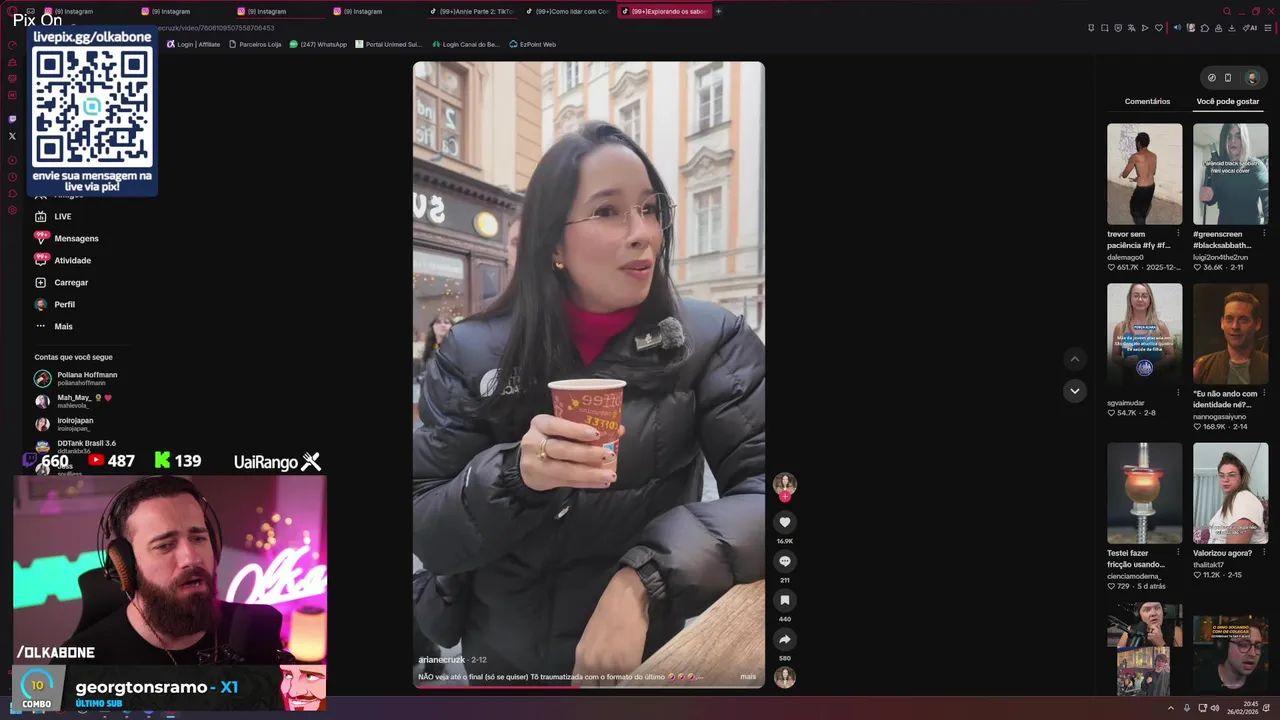Open the Portal Unimed bookmark

(x=389, y=44)
